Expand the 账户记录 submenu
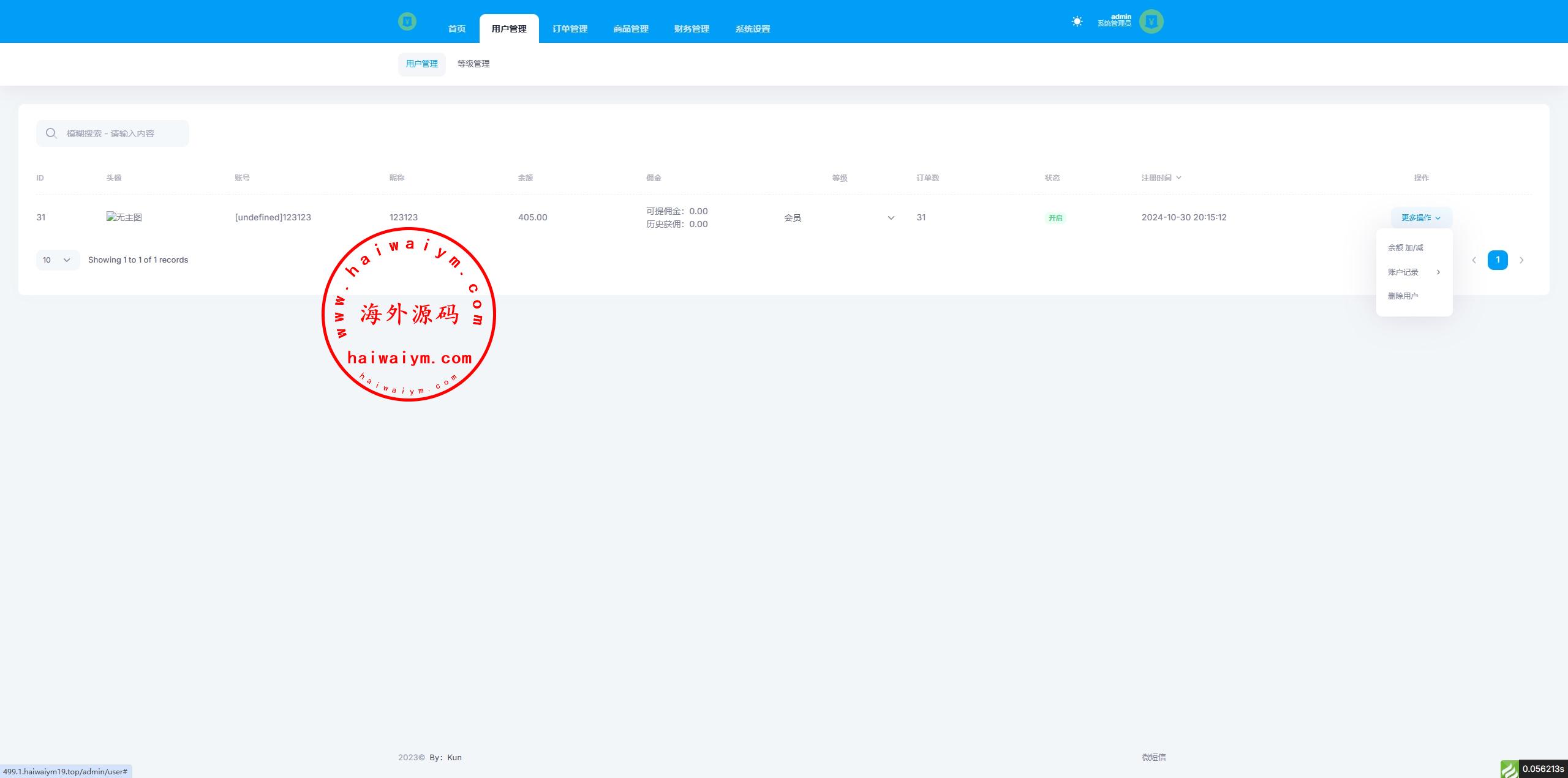 (x=1413, y=272)
